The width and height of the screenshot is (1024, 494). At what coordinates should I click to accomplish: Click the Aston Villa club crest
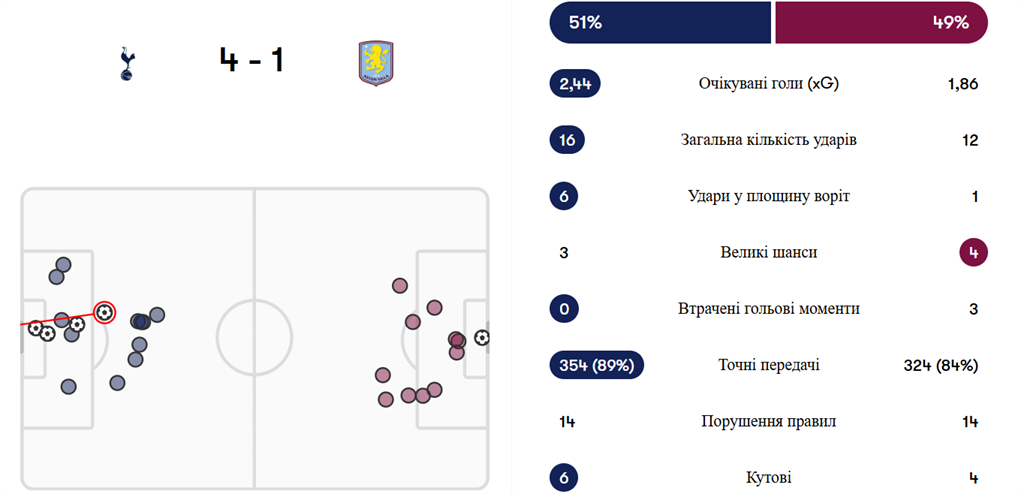(376, 62)
